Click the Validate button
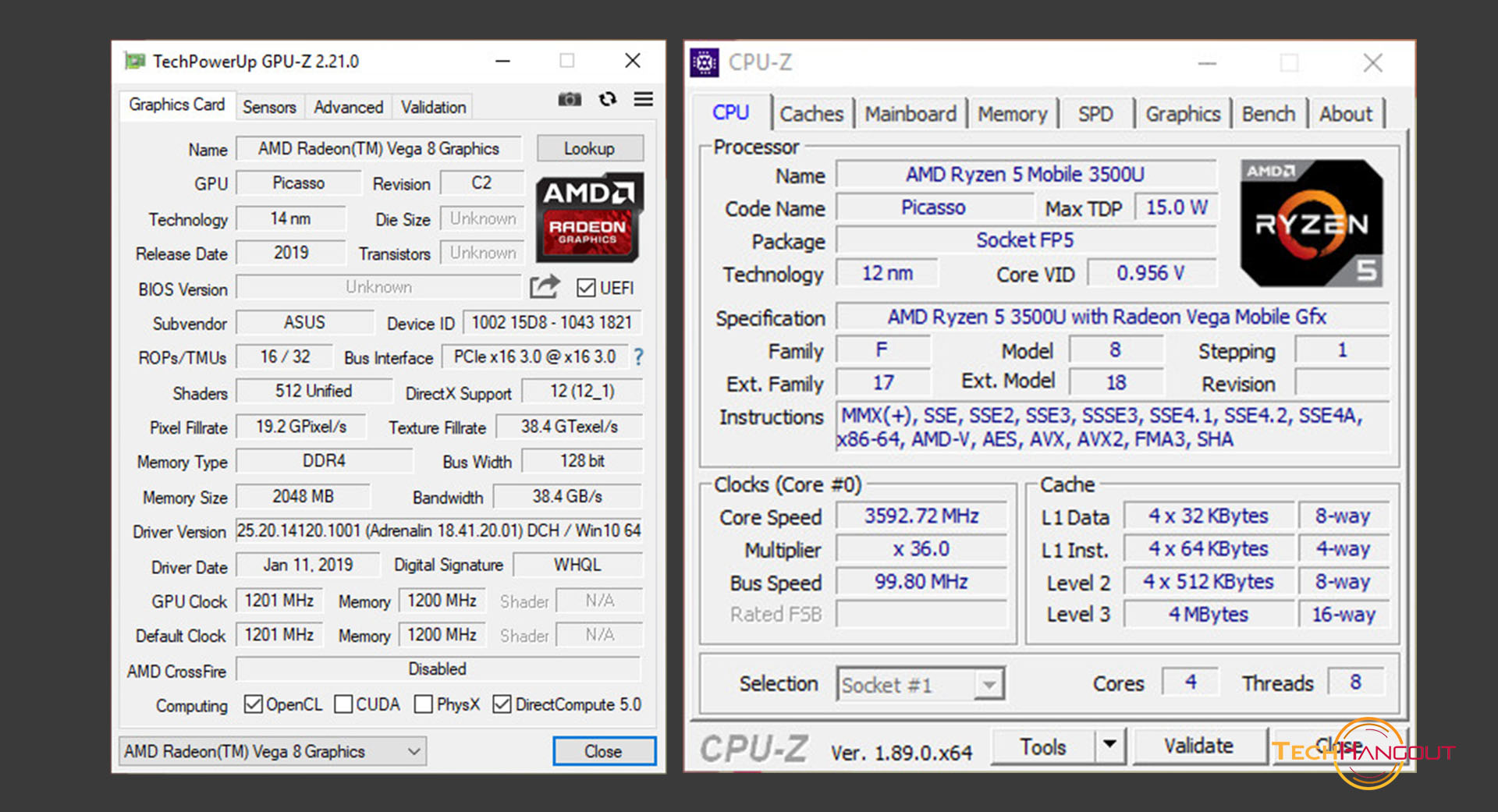The height and width of the screenshot is (812, 1498). 1199,746
